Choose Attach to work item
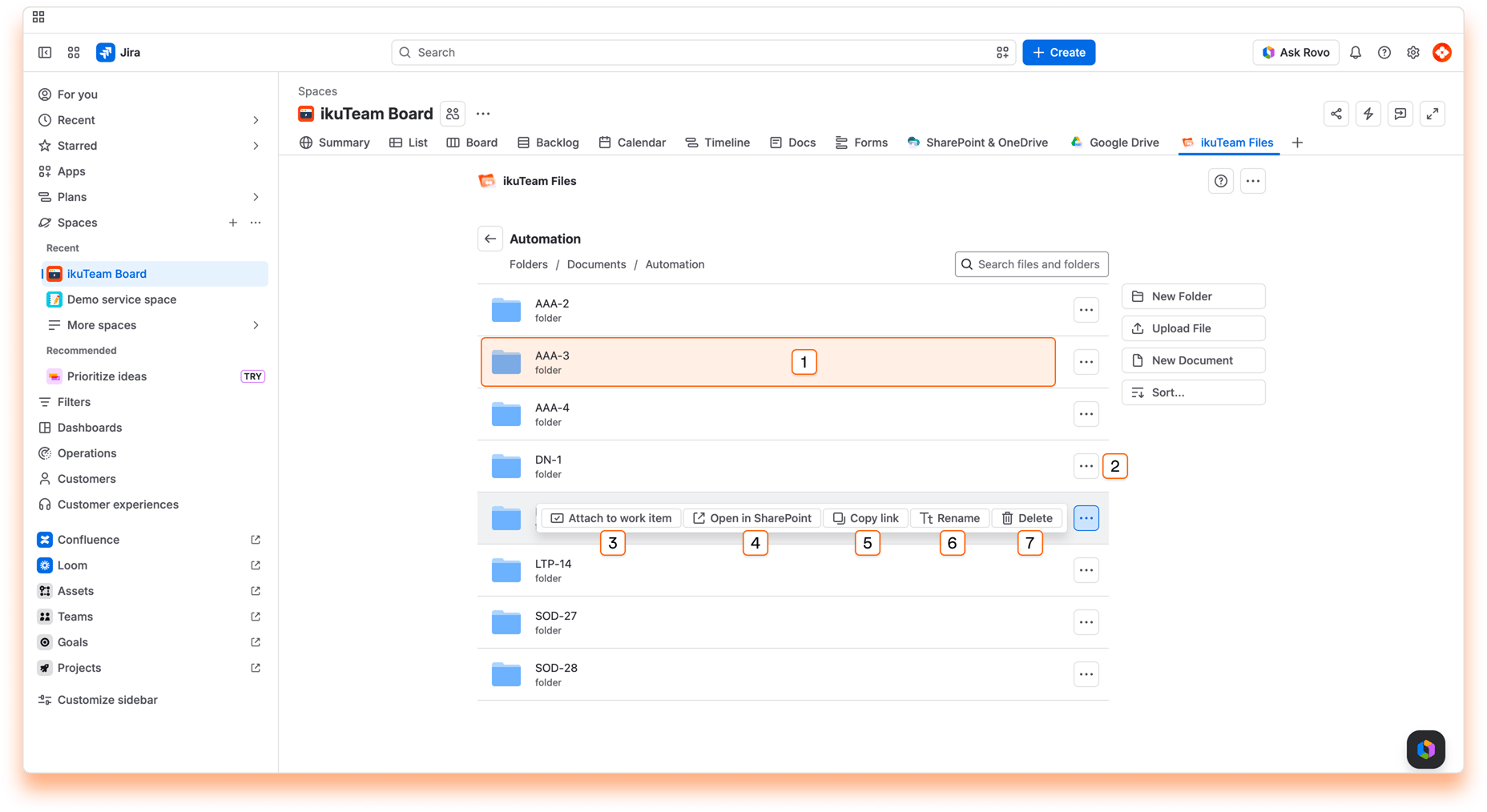Screen dimensions: 1487x812 pyautogui.click(x=611, y=518)
